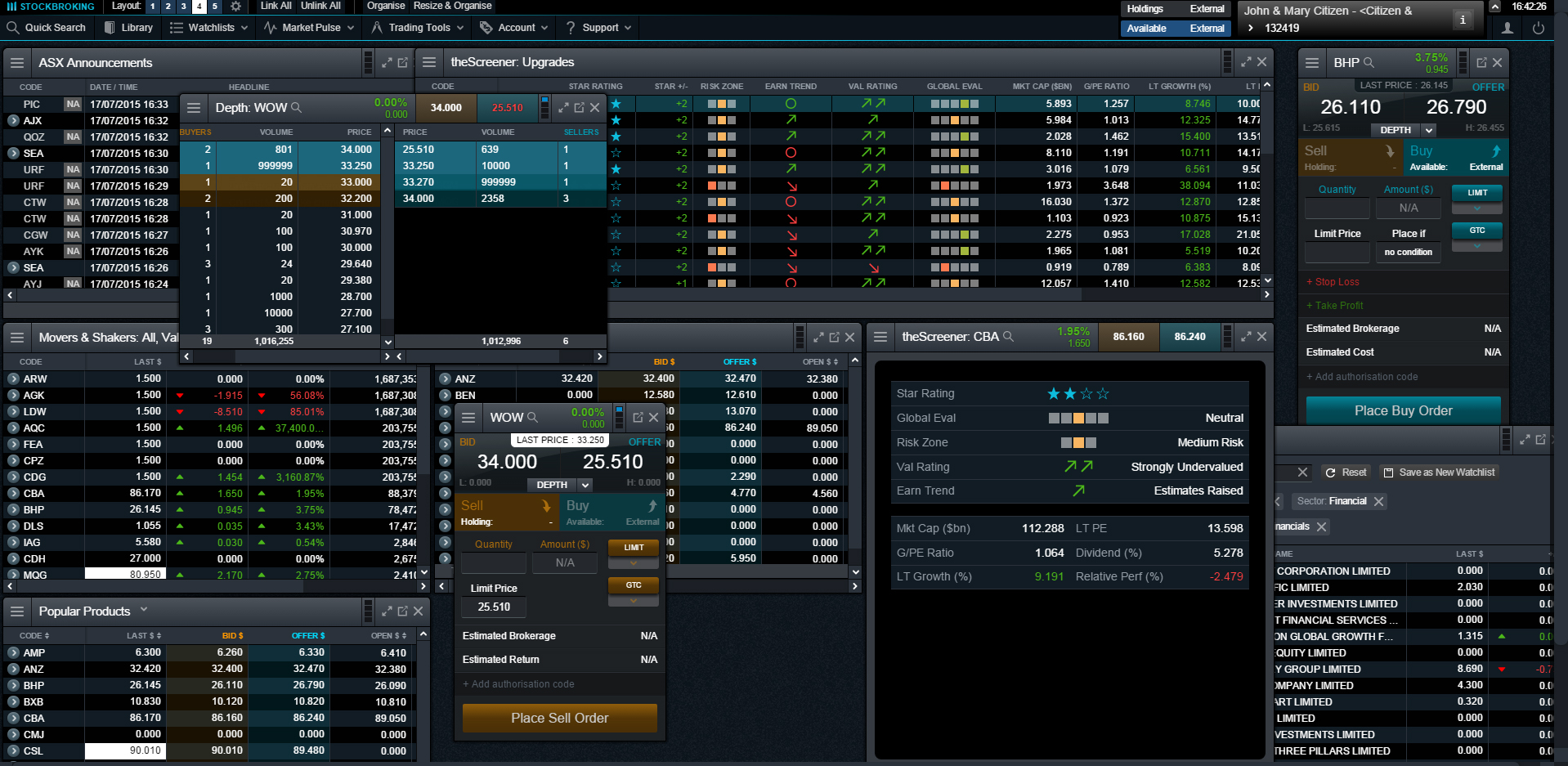Click search magnifier beside WOW in order ticket

(x=533, y=418)
